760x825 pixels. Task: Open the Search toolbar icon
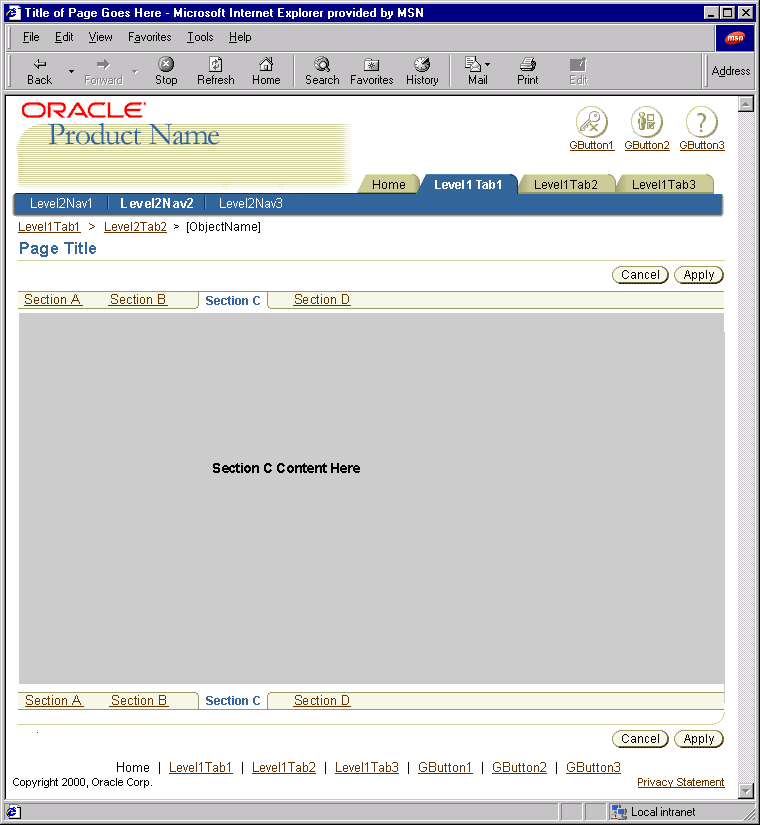tap(322, 70)
